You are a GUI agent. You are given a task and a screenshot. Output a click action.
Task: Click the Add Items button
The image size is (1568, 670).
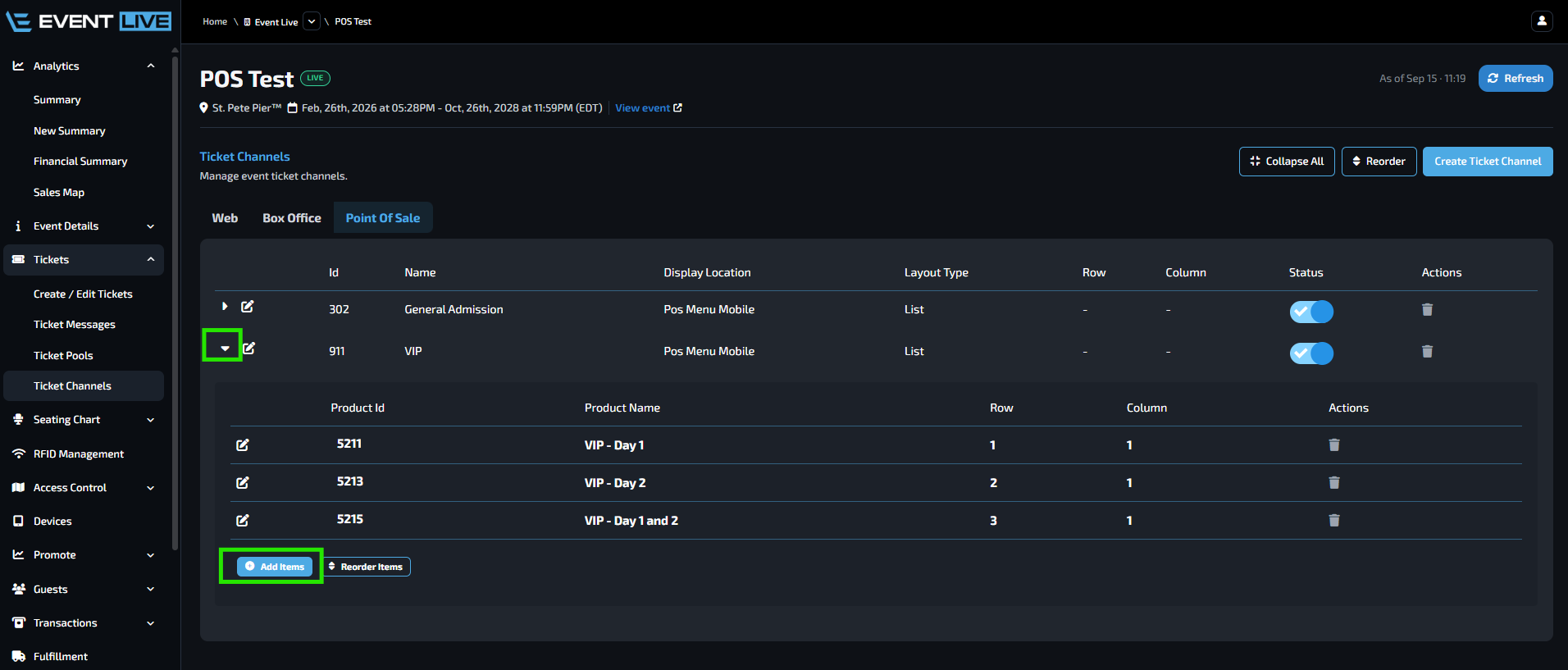(275, 567)
